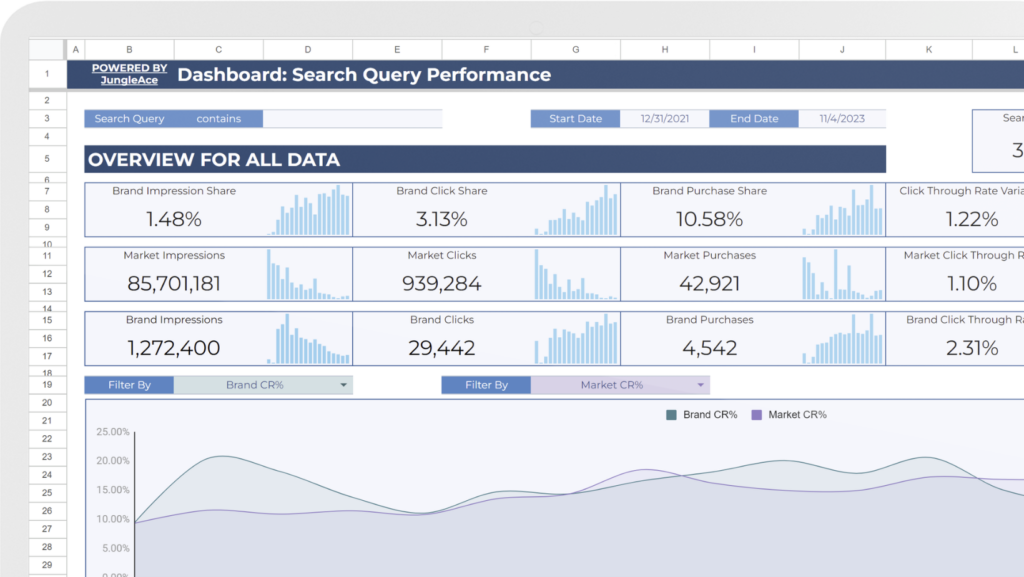The width and height of the screenshot is (1024, 577).
Task: Click the 20.00% axis label on chart
Action: pos(113,461)
